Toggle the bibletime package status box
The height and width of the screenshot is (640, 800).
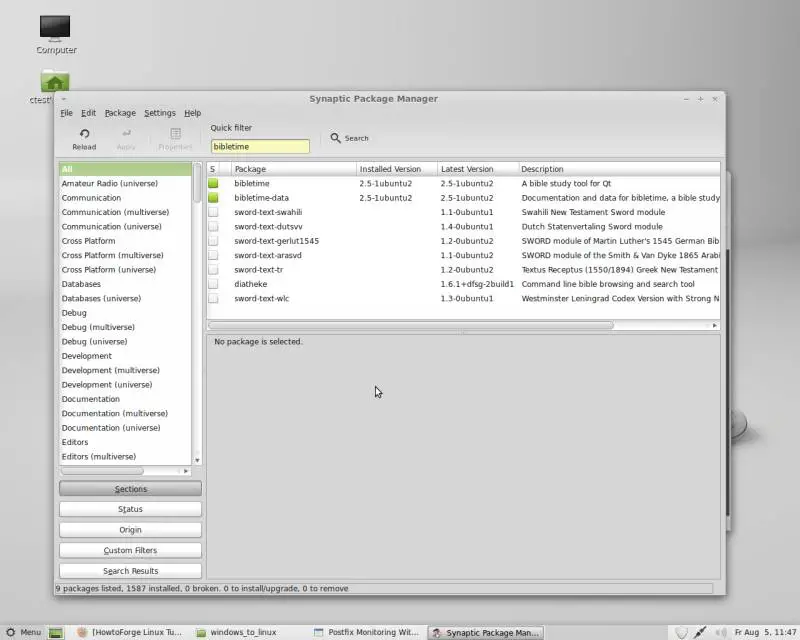pyautogui.click(x=213, y=183)
